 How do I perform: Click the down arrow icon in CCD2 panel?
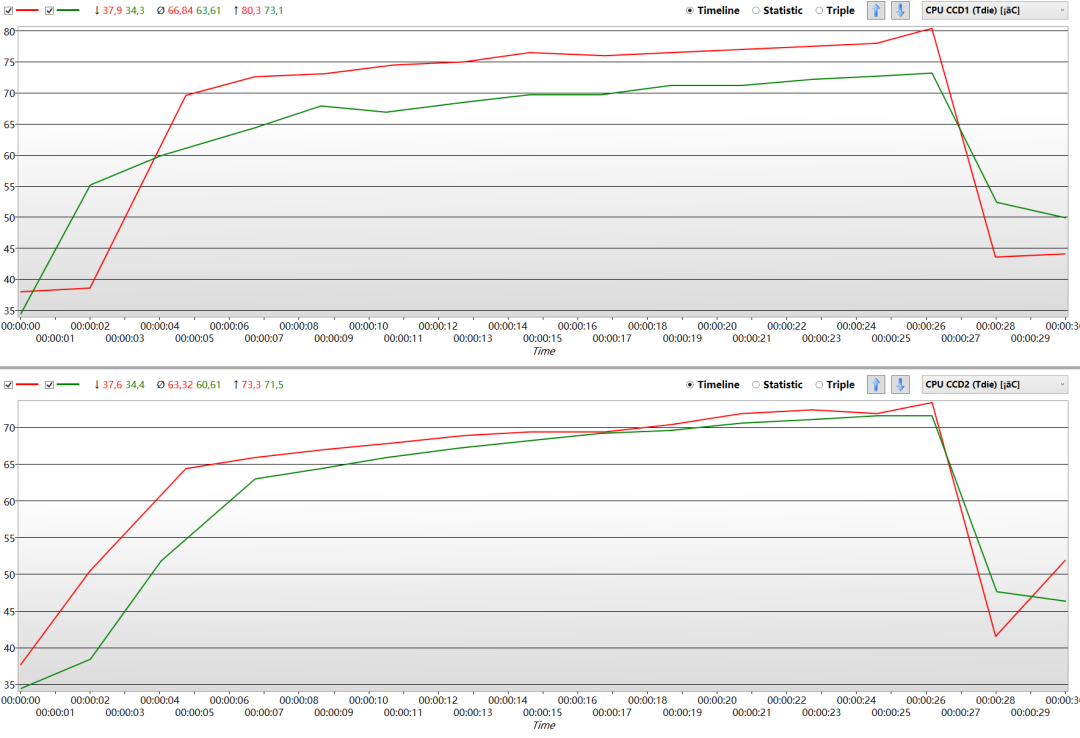900,384
